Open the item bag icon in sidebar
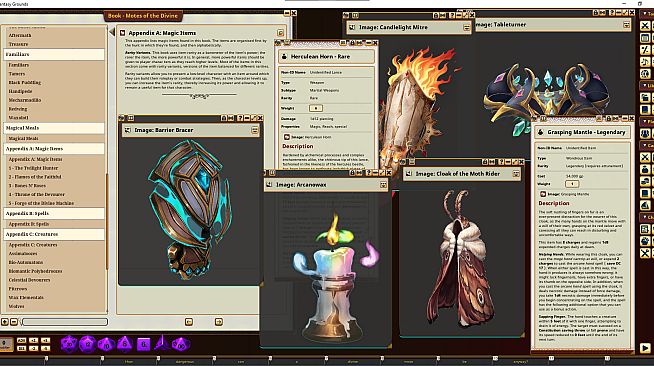654x366 pixels. click(x=645, y=169)
